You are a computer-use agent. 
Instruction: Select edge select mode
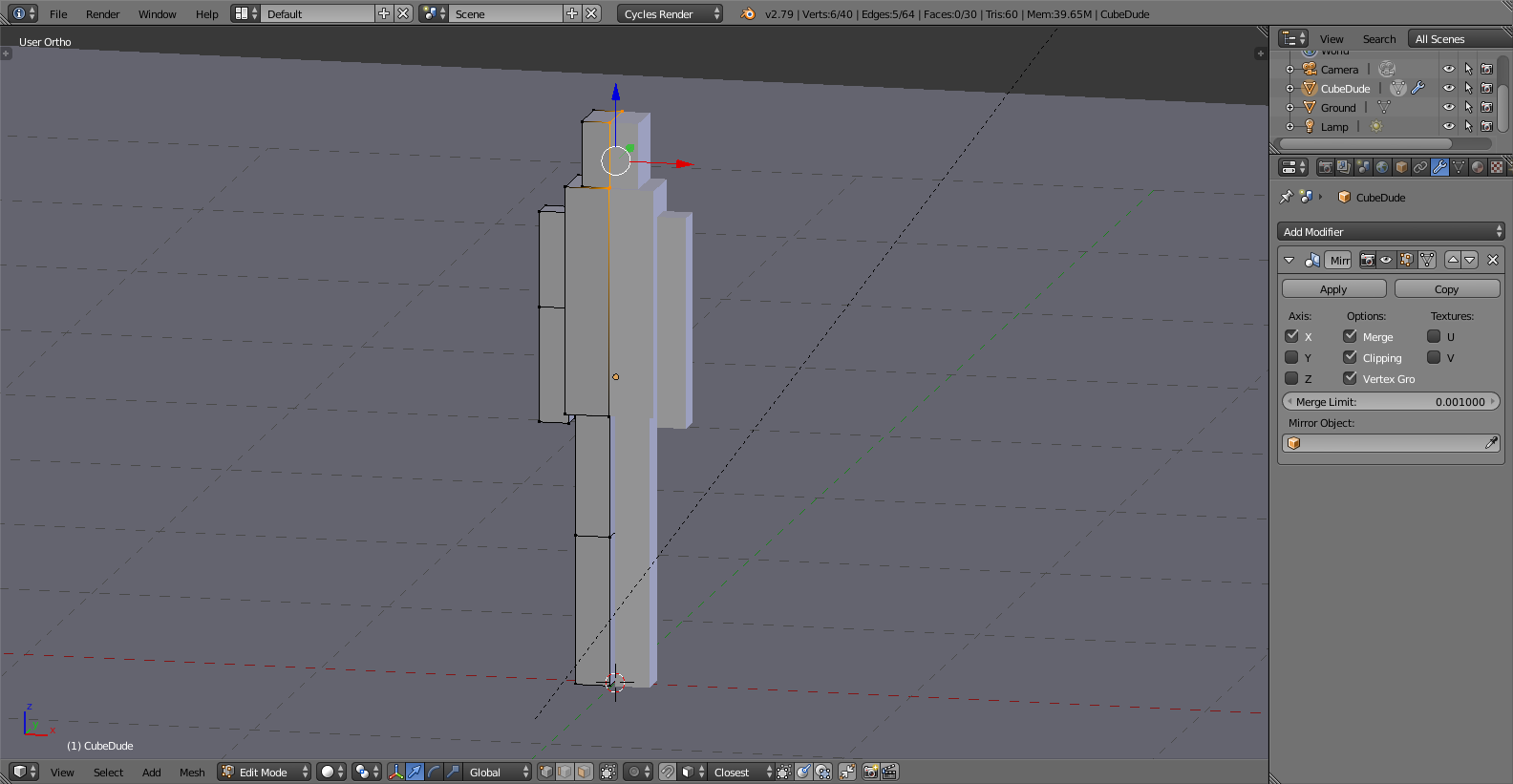click(x=565, y=772)
